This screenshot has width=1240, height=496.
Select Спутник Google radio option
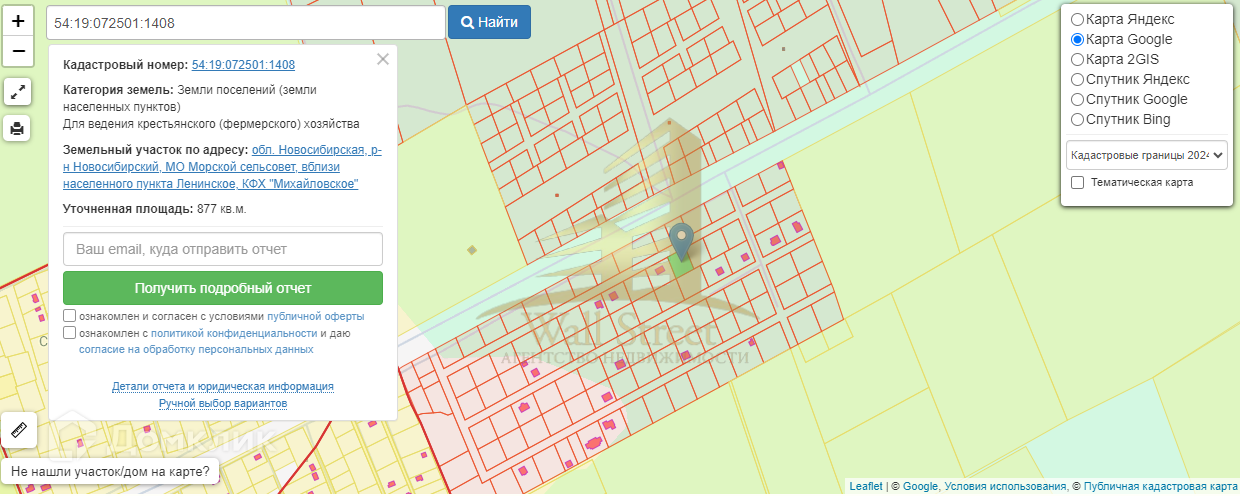(x=1077, y=99)
